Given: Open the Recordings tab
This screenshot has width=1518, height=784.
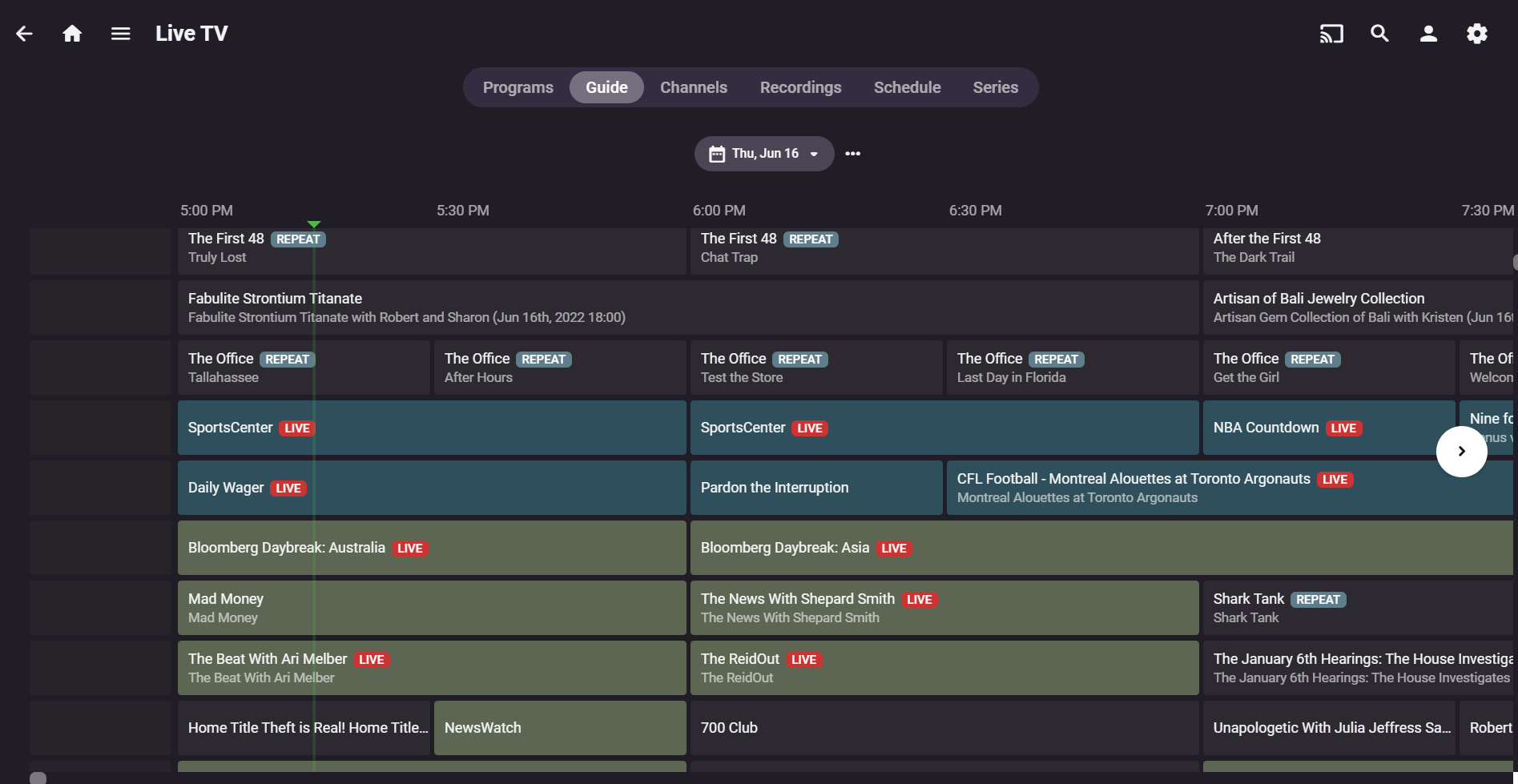Looking at the screenshot, I should tap(800, 87).
